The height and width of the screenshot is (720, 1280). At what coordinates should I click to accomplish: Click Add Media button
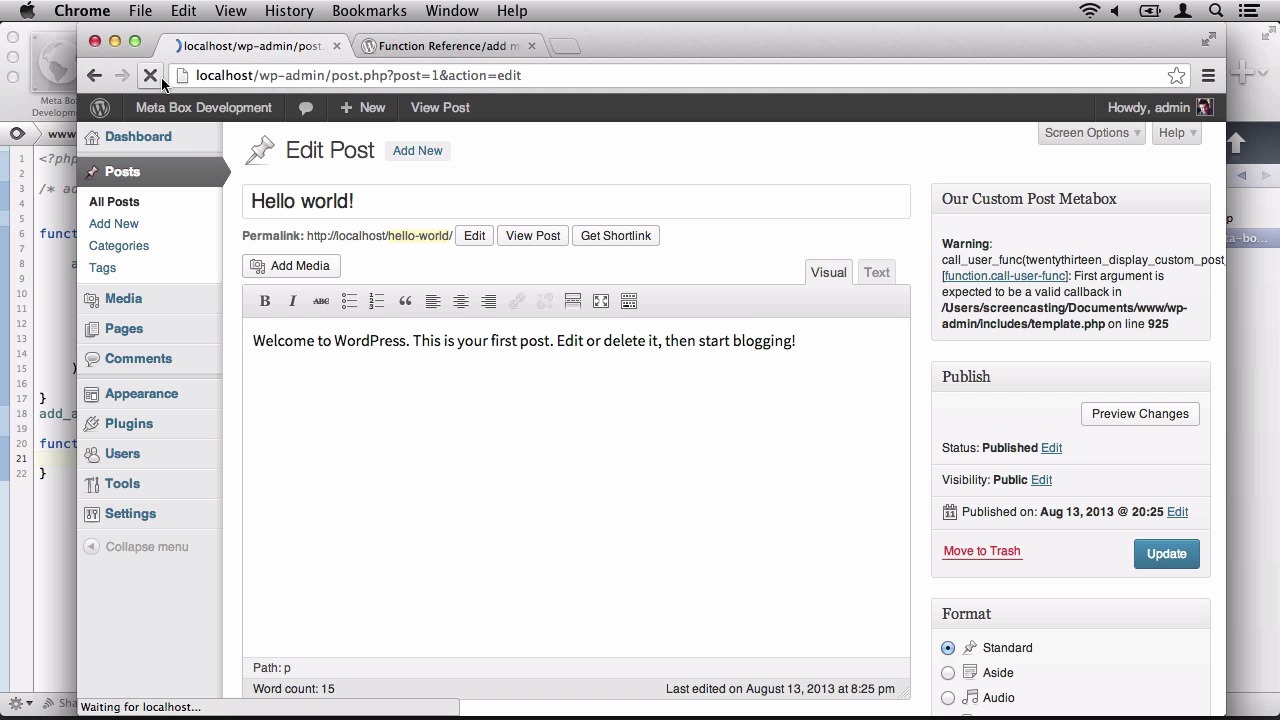click(291, 266)
